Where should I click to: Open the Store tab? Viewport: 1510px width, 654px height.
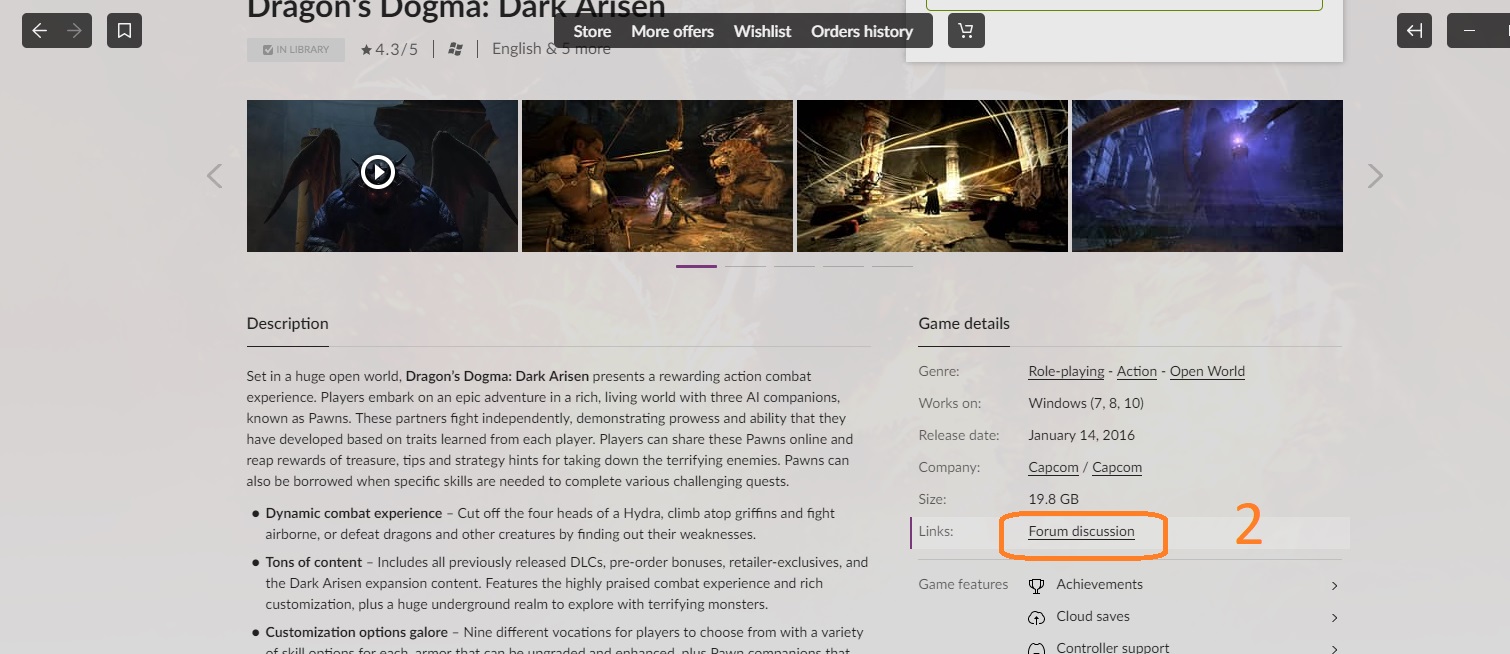point(592,31)
